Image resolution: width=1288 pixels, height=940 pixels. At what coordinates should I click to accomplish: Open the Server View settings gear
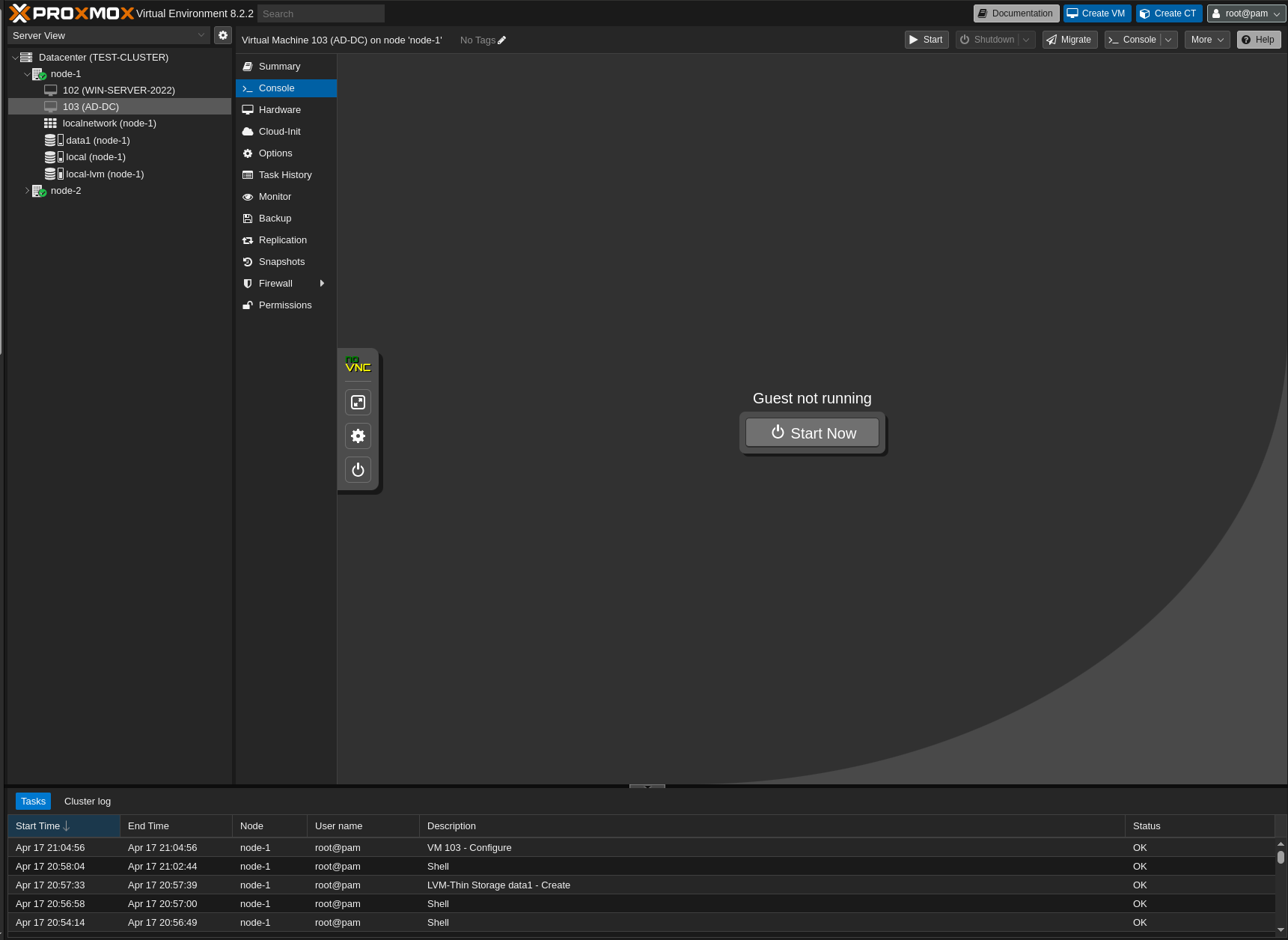click(222, 34)
